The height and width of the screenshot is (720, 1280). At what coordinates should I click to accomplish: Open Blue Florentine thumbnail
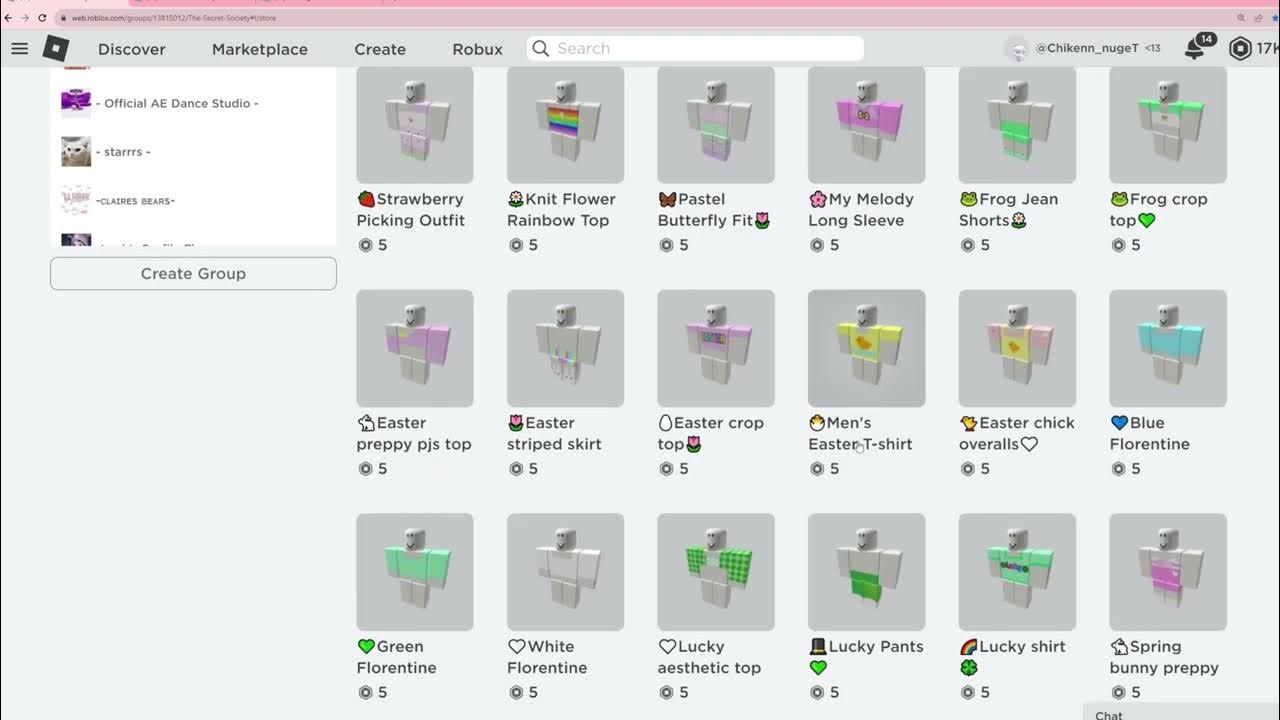click(1168, 348)
